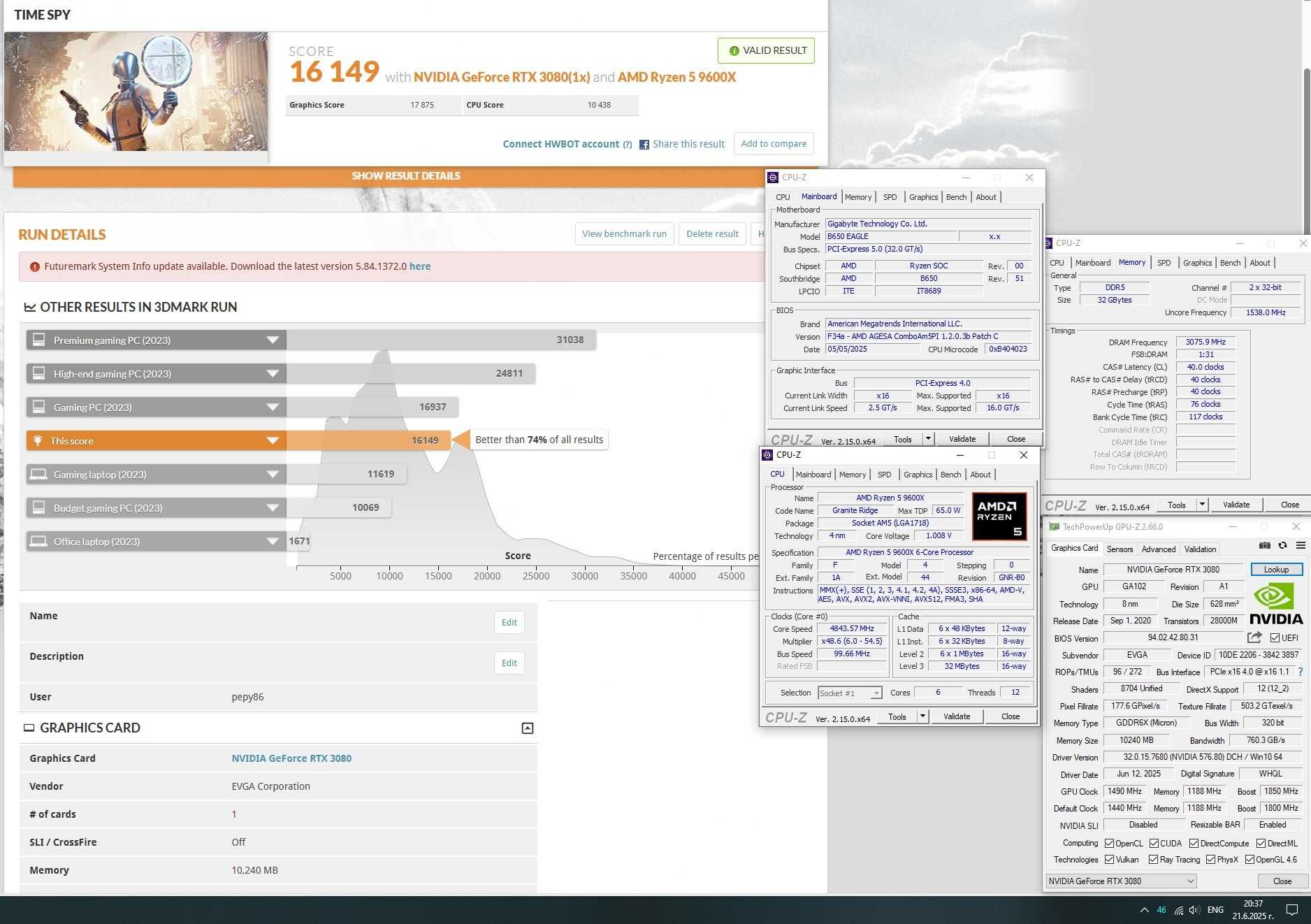Viewport: 1311px width, 924px height.
Task: Show hidden system tray icons
Action: point(1144,910)
